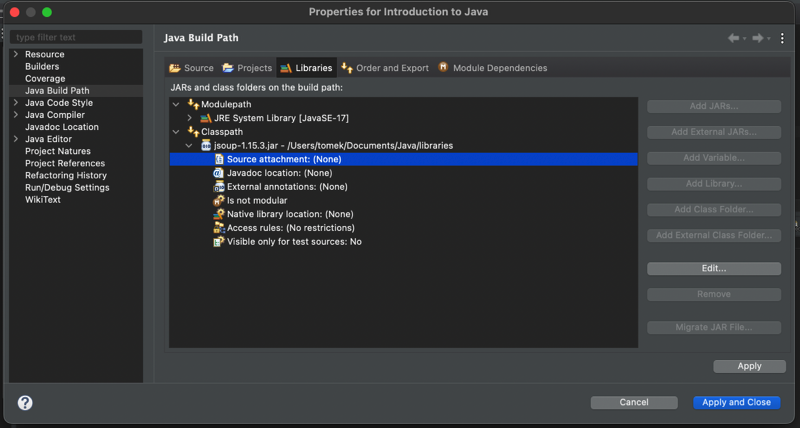Viewport: 800px width, 428px height.
Task: Click the help question mark icon
Action: [x=25, y=402]
